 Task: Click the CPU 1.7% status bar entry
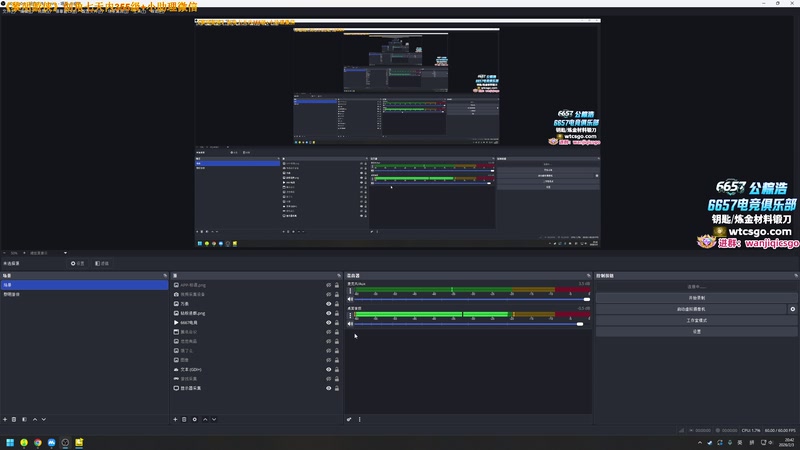751,431
